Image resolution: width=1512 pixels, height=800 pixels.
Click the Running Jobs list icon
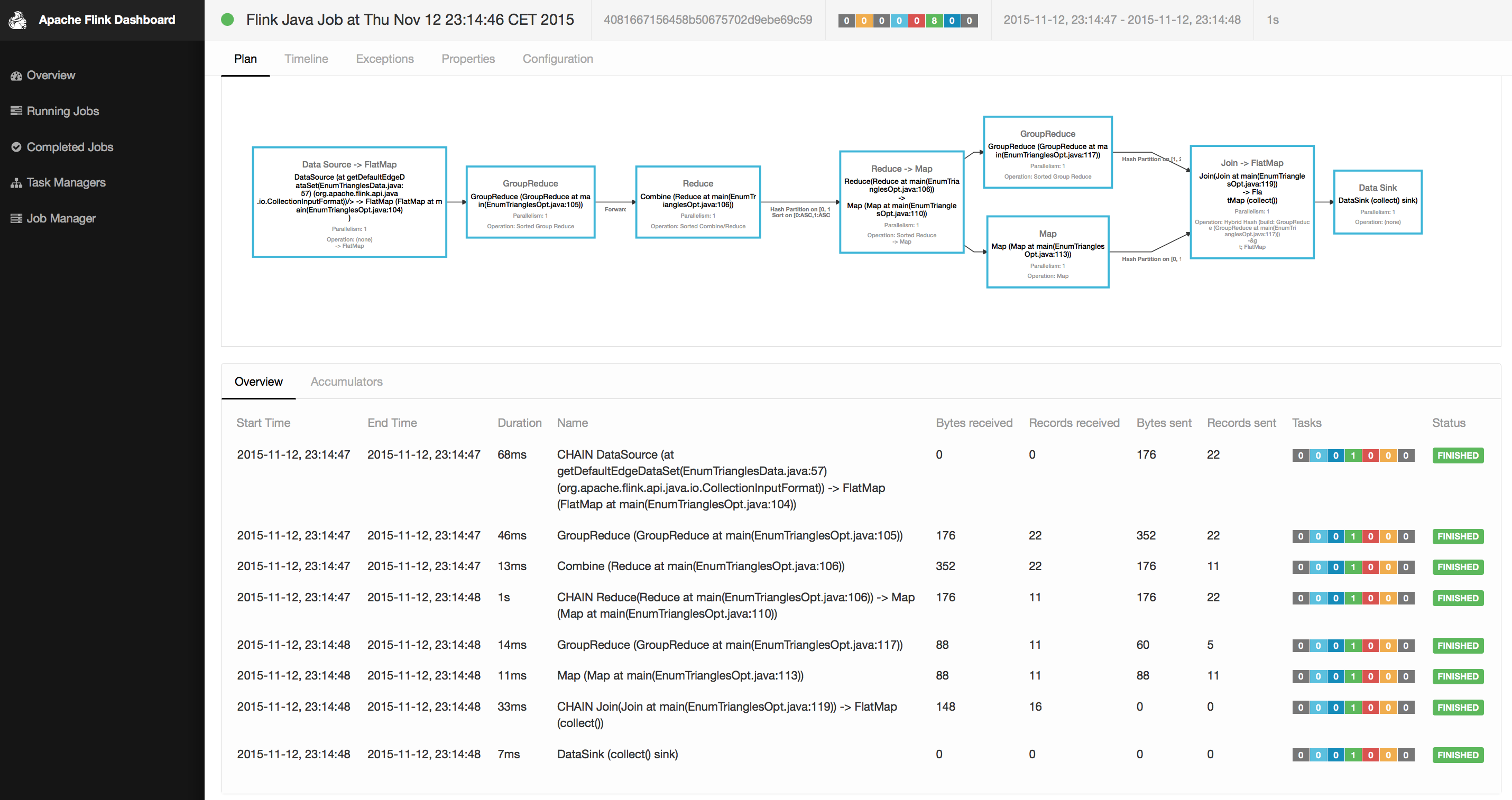click(x=16, y=111)
